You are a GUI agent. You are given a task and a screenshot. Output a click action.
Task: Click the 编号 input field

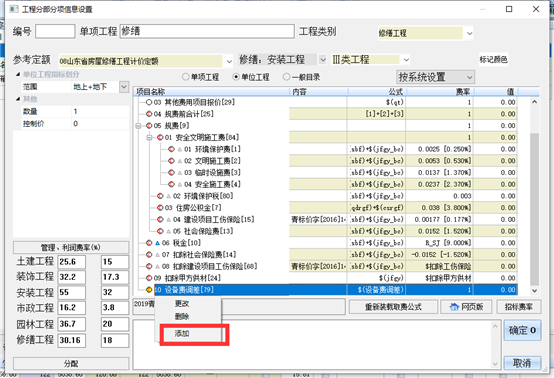55,31
